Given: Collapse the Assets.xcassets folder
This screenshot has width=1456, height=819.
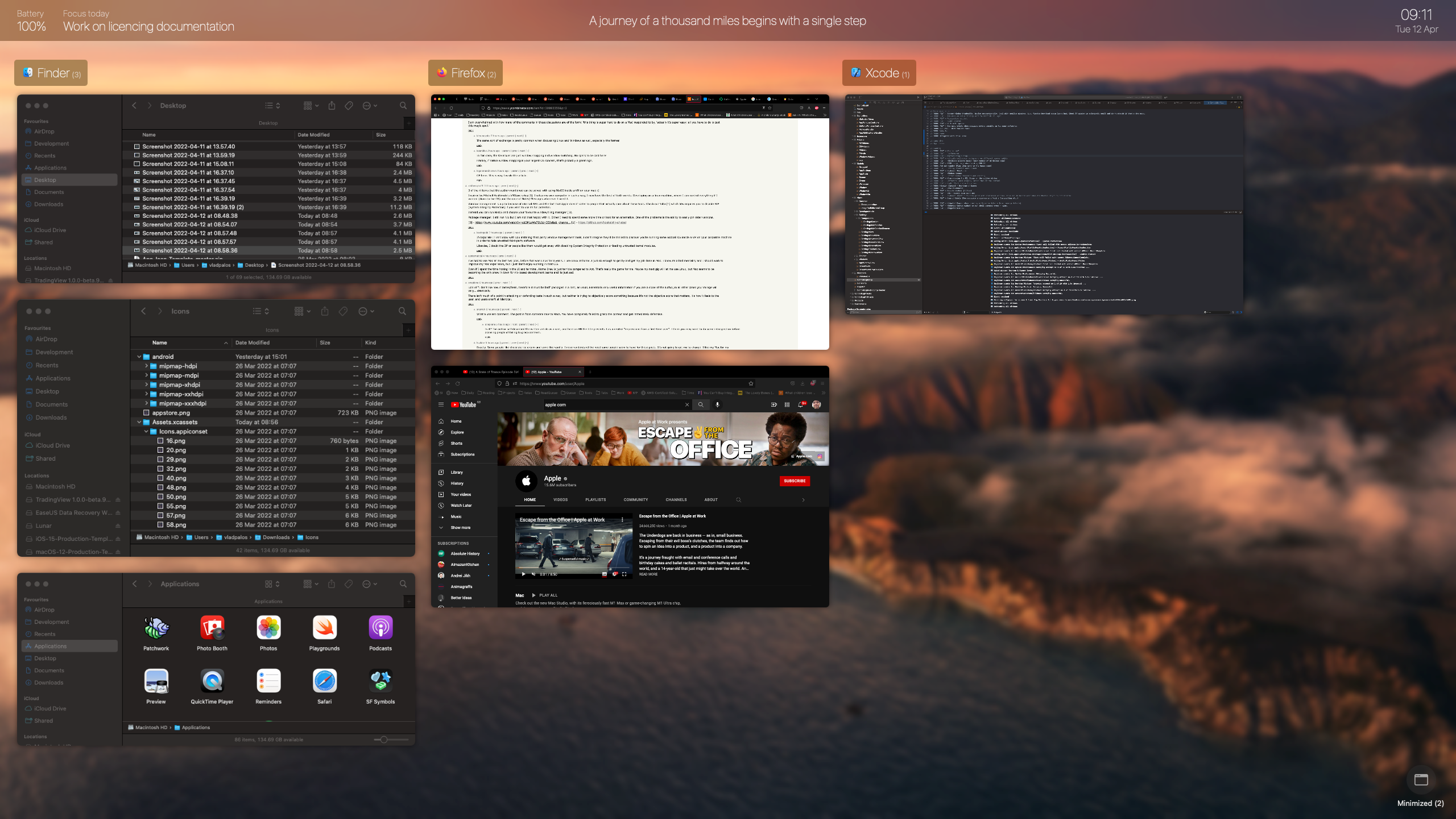Looking at the screenshot, I should click(x=139, y=423).
